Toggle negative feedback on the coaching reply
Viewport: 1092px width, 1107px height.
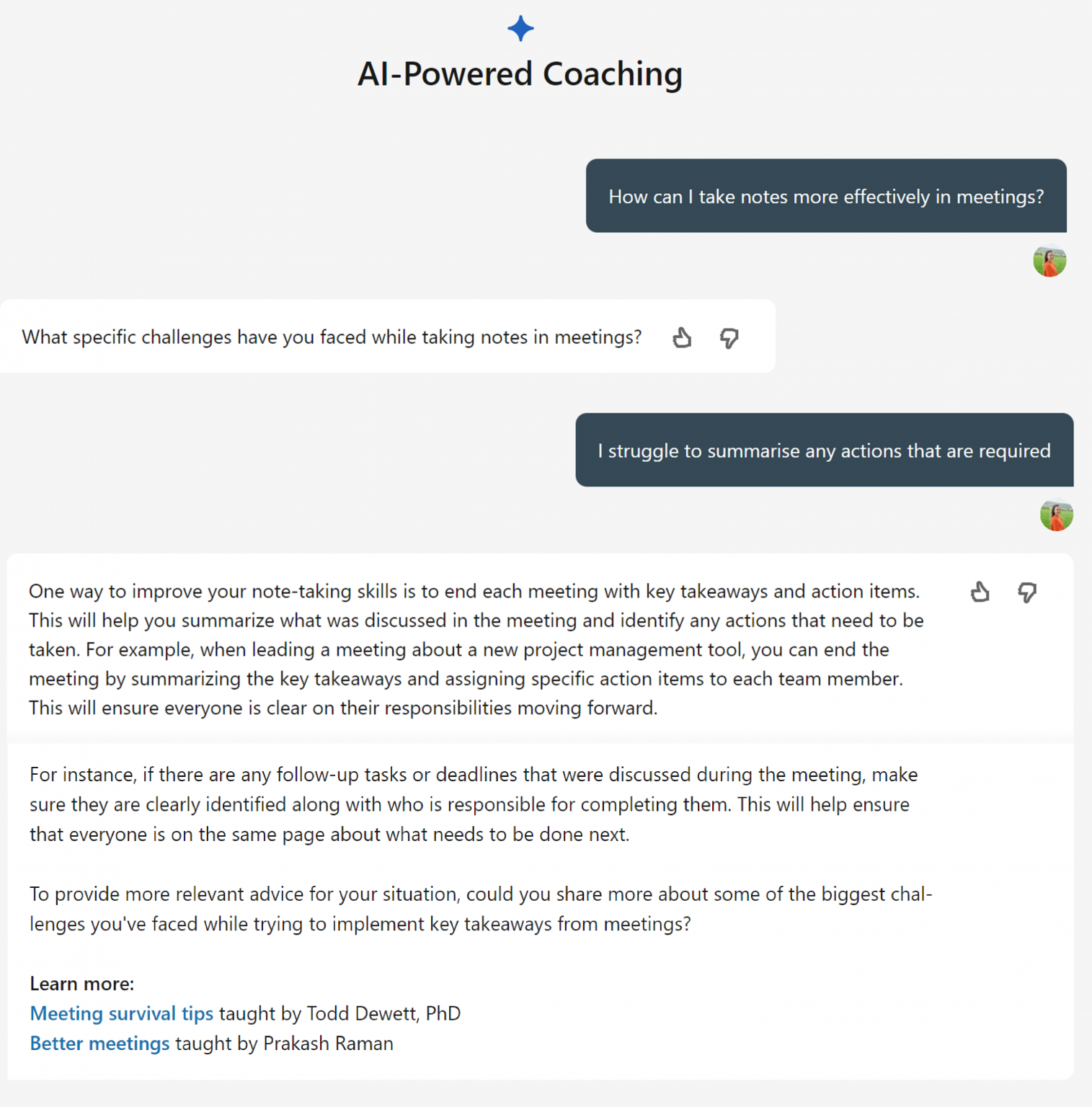point(1027,592)
